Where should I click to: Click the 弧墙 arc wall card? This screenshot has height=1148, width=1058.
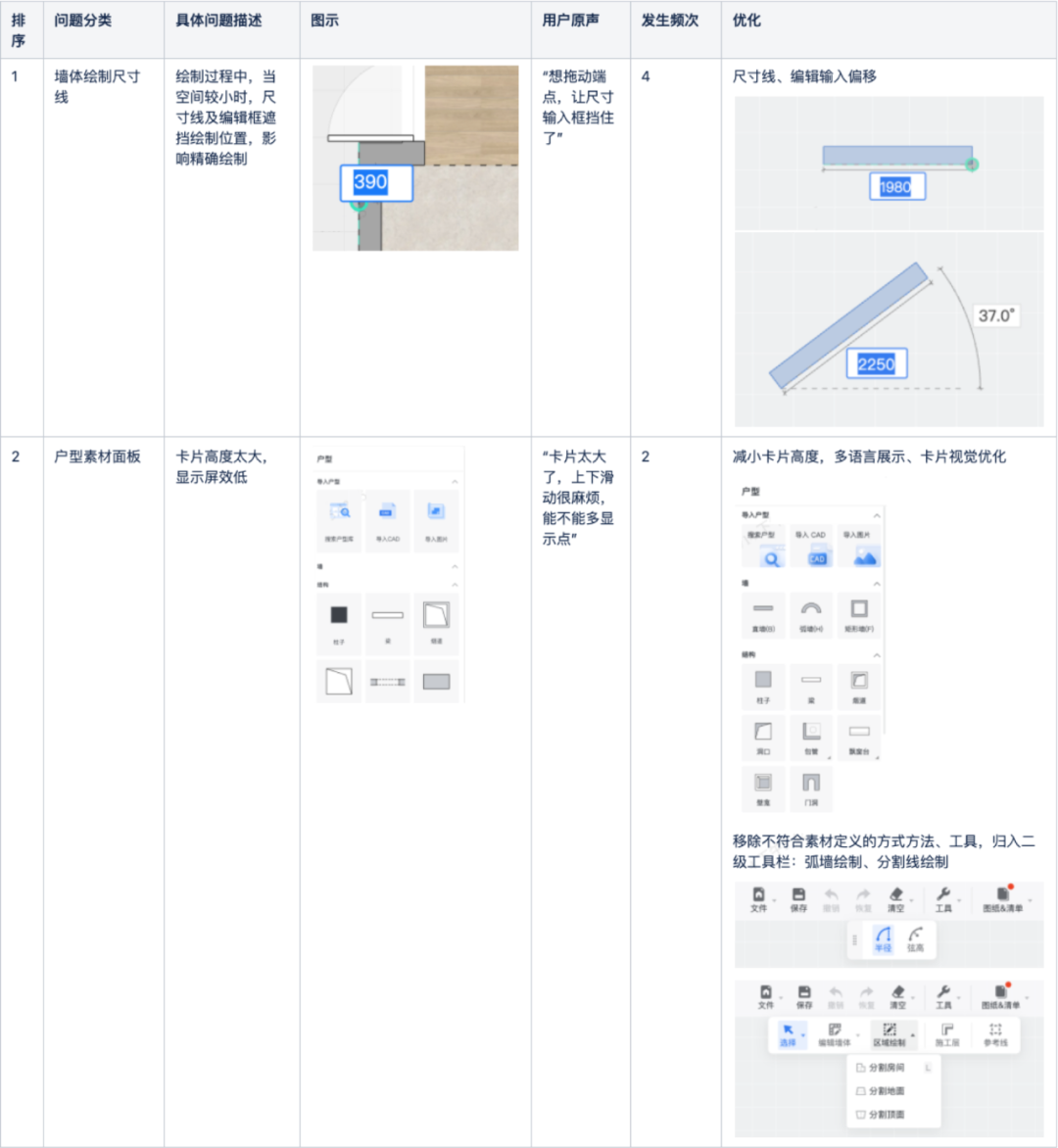click(x=810, y=616)
